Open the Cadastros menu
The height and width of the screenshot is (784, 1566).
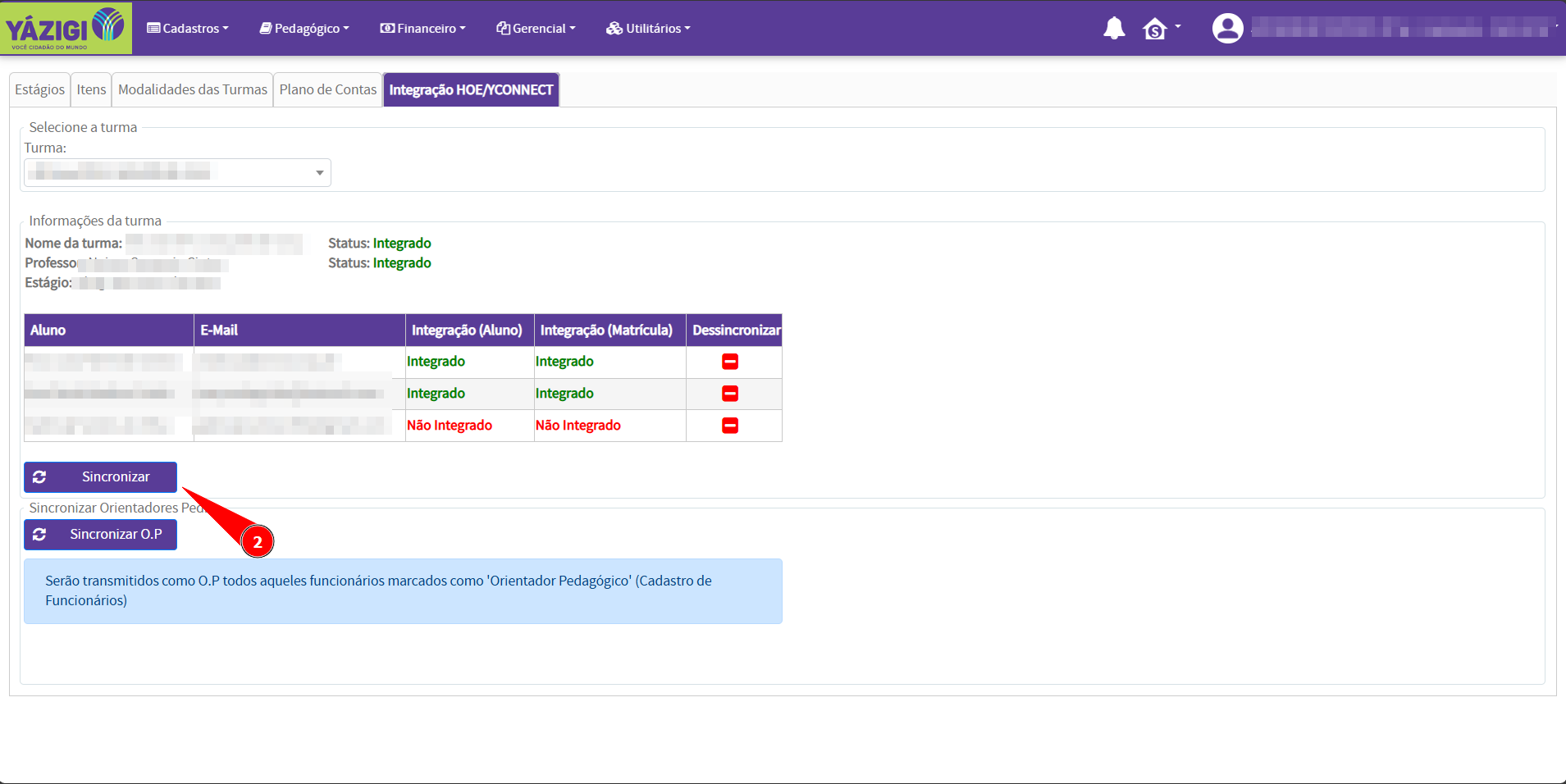click(188, 29)
